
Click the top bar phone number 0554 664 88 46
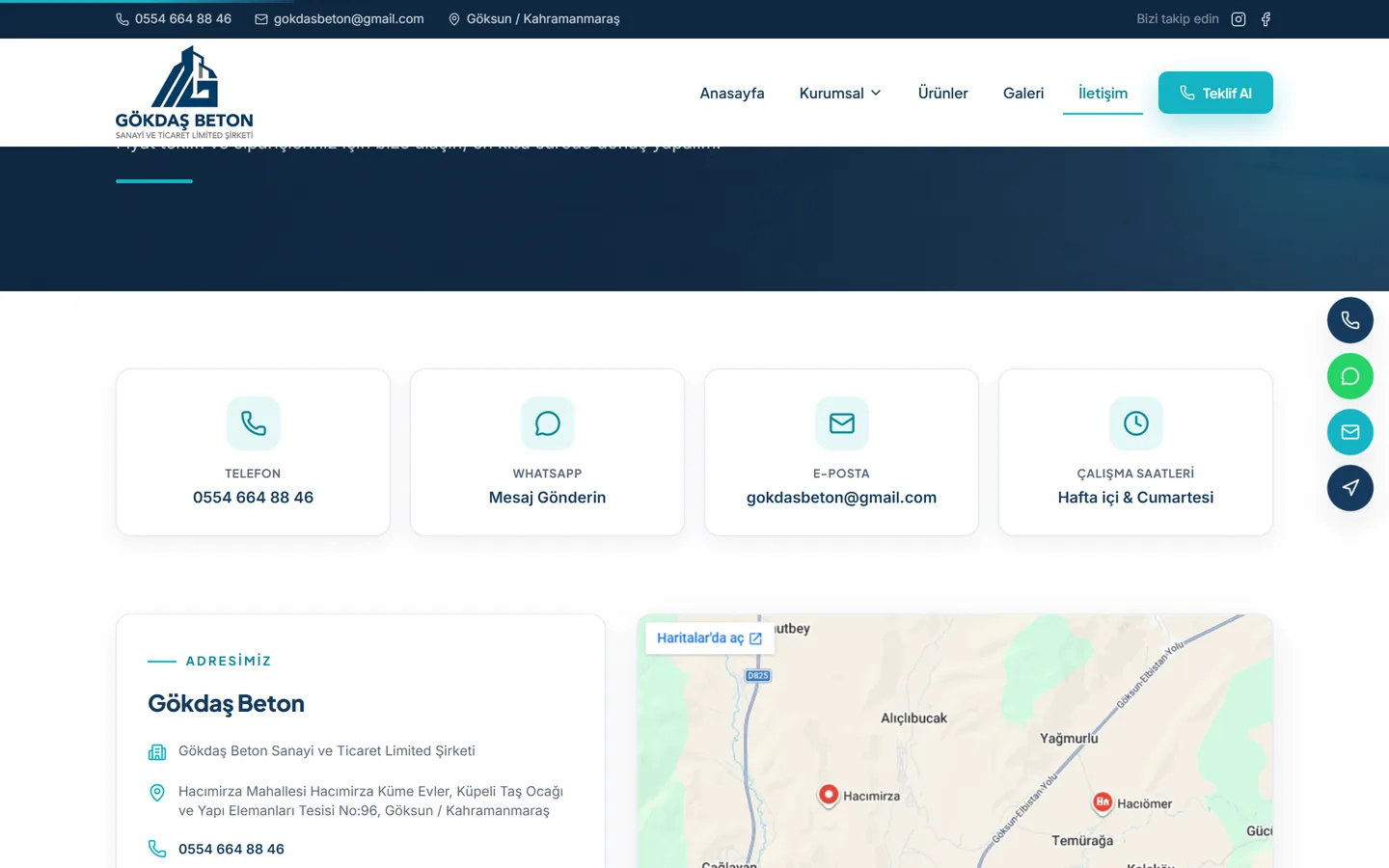coord(183,19)
